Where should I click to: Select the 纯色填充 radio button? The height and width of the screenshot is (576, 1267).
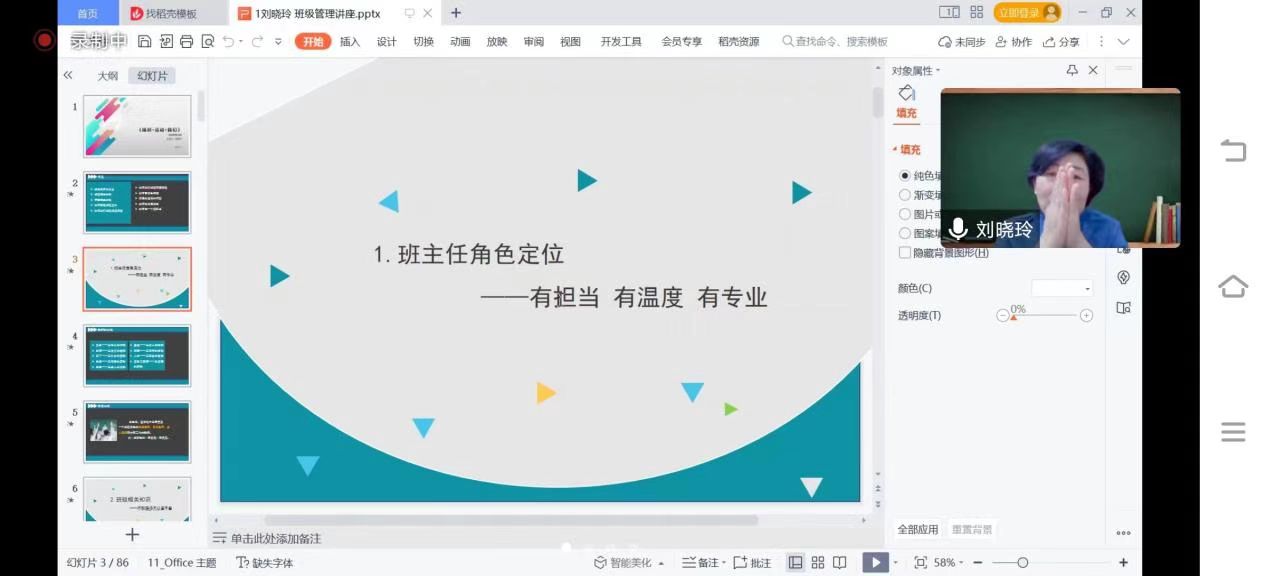coord(905,176)
